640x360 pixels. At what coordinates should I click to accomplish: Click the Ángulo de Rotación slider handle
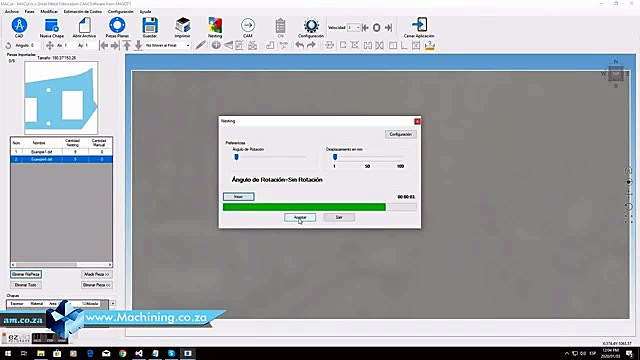tap(236, 157)
